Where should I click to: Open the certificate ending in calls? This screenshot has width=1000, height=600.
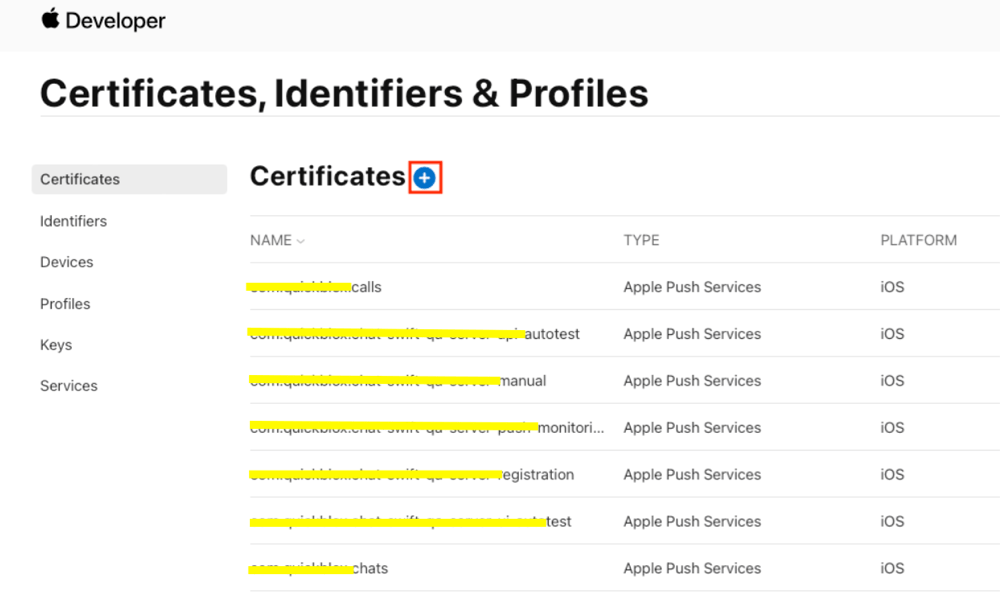pos(316,287)
